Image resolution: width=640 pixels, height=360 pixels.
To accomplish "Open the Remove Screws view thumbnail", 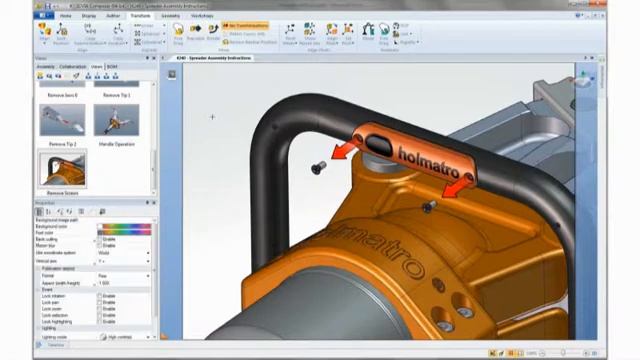I will 62,169.
